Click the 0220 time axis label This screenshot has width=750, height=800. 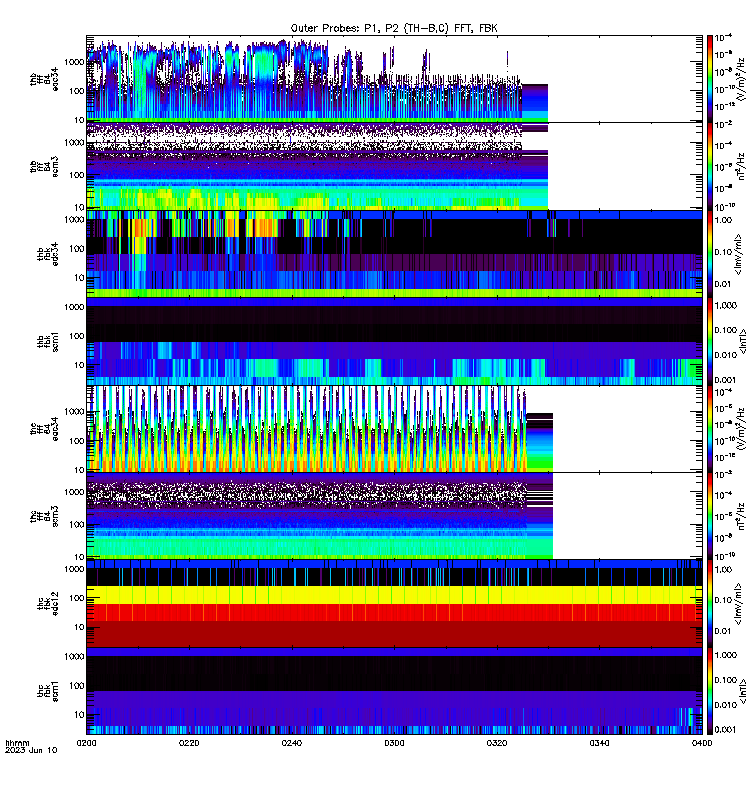(189, 743)
